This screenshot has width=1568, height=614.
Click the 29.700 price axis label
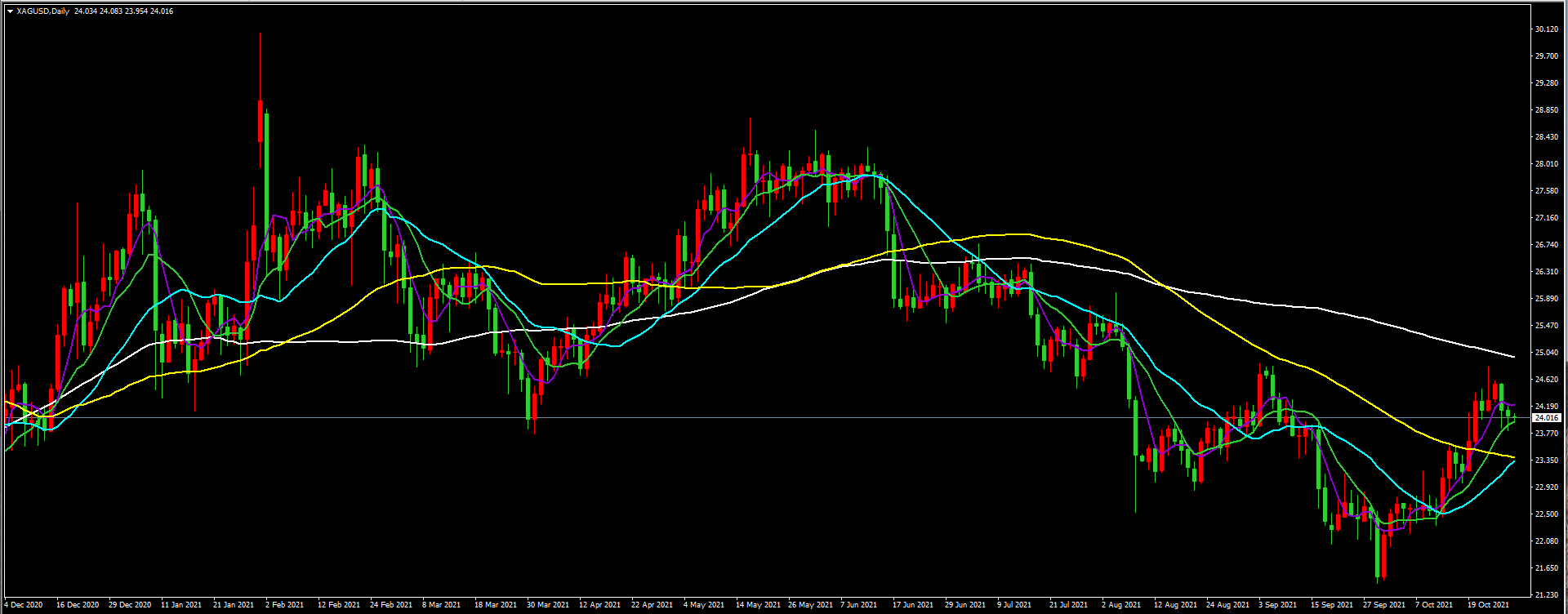point(1545,56)
